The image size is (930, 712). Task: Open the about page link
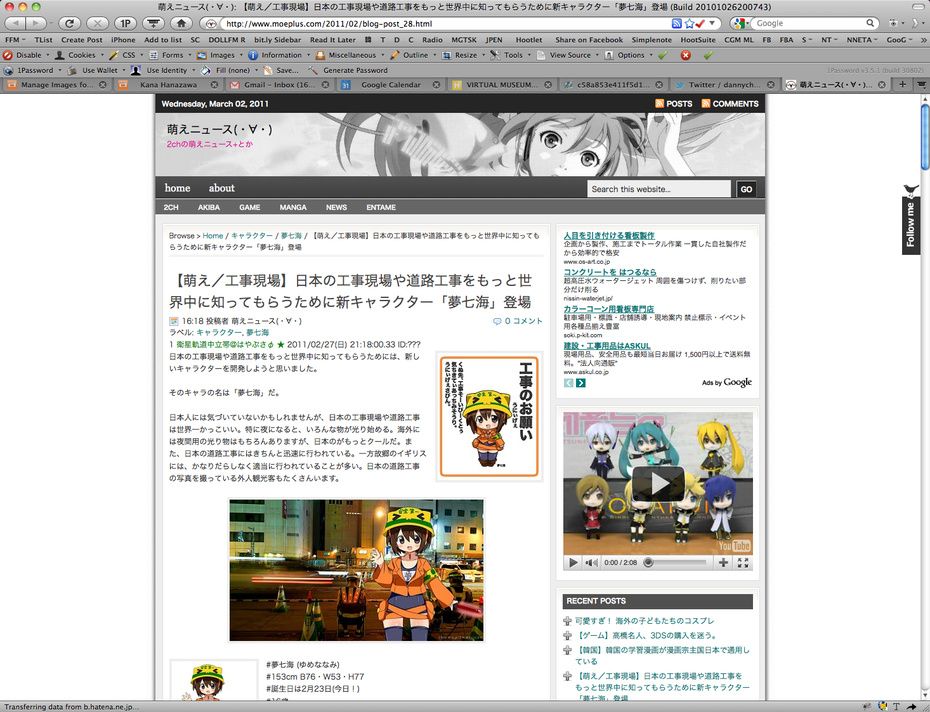click(x=221, y=188)
